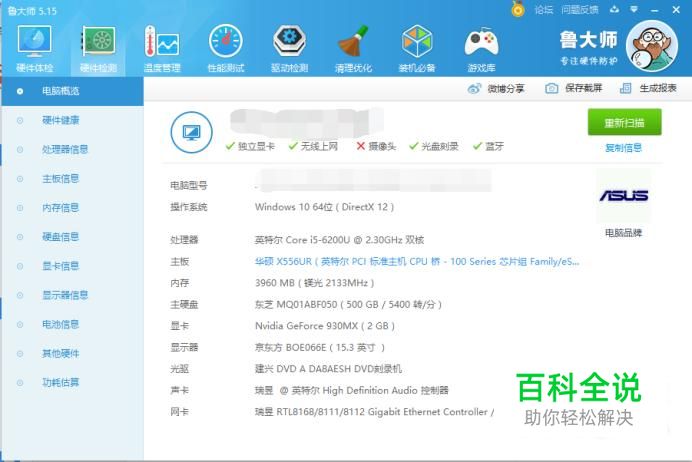Image resolution: width=692 pixels, height=462 pixels.
Task: Minimize the 鲁大师 window
Action: pyautogui.click(x=654, y=10)
